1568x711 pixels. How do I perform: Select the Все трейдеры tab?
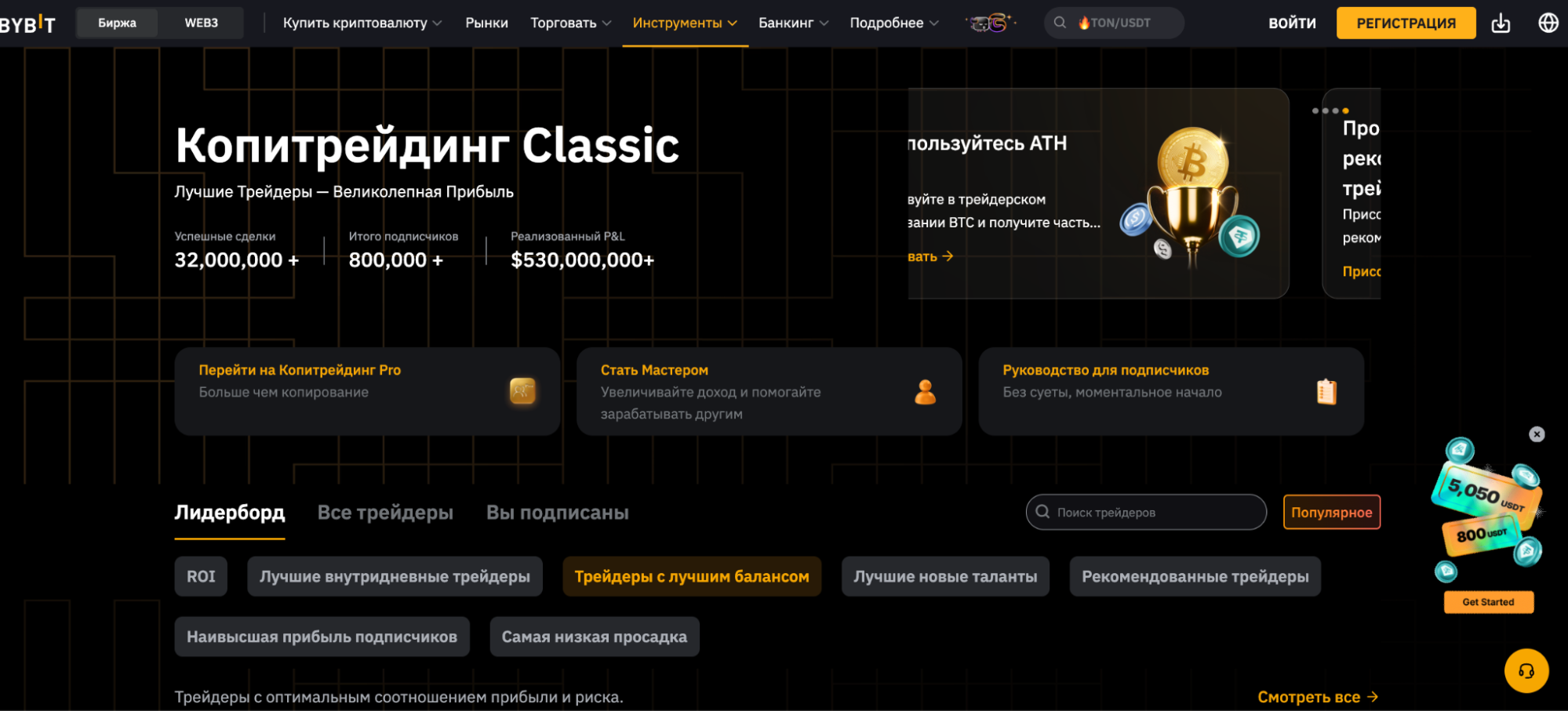(x=385, y=513)
